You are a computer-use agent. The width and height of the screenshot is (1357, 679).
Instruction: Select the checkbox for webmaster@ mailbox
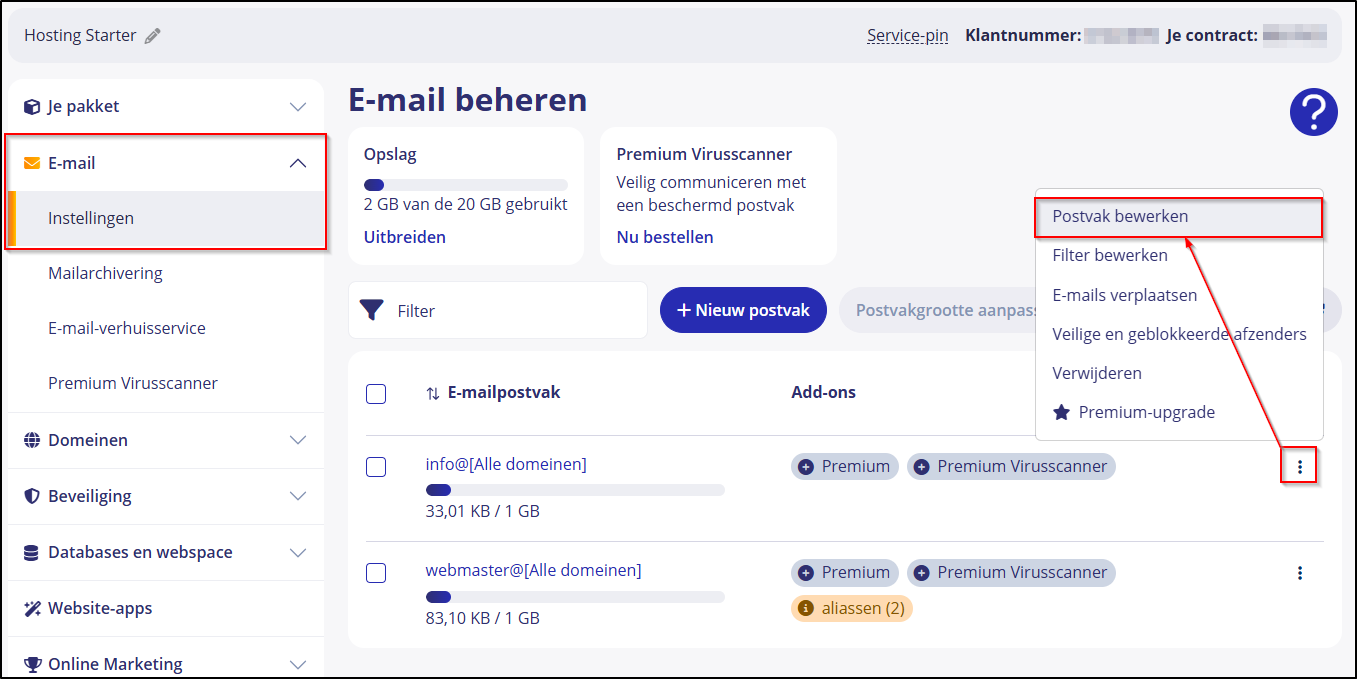(x=376, y=573)
